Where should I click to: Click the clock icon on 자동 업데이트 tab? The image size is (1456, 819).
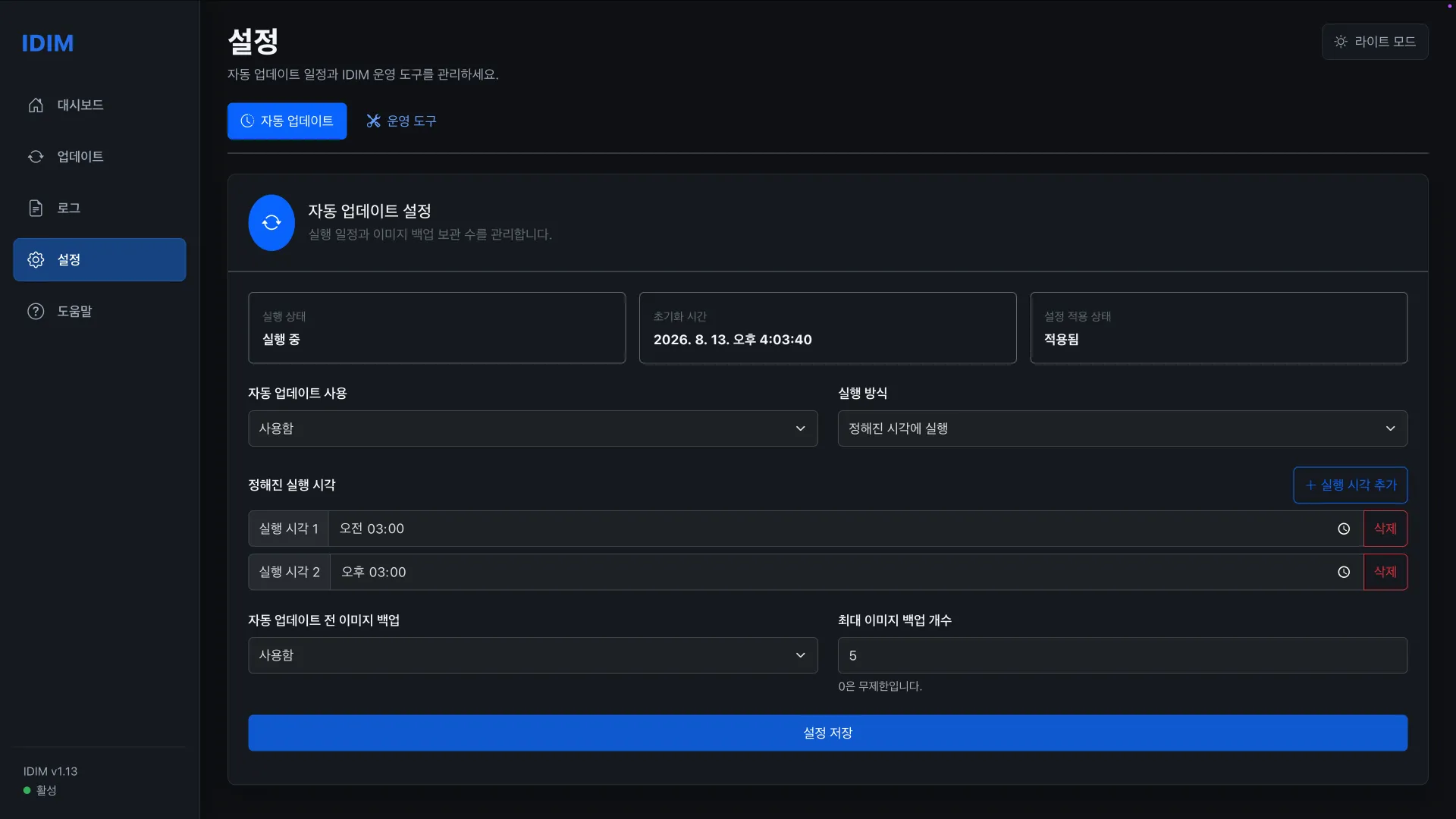click(x=247, y=121)
